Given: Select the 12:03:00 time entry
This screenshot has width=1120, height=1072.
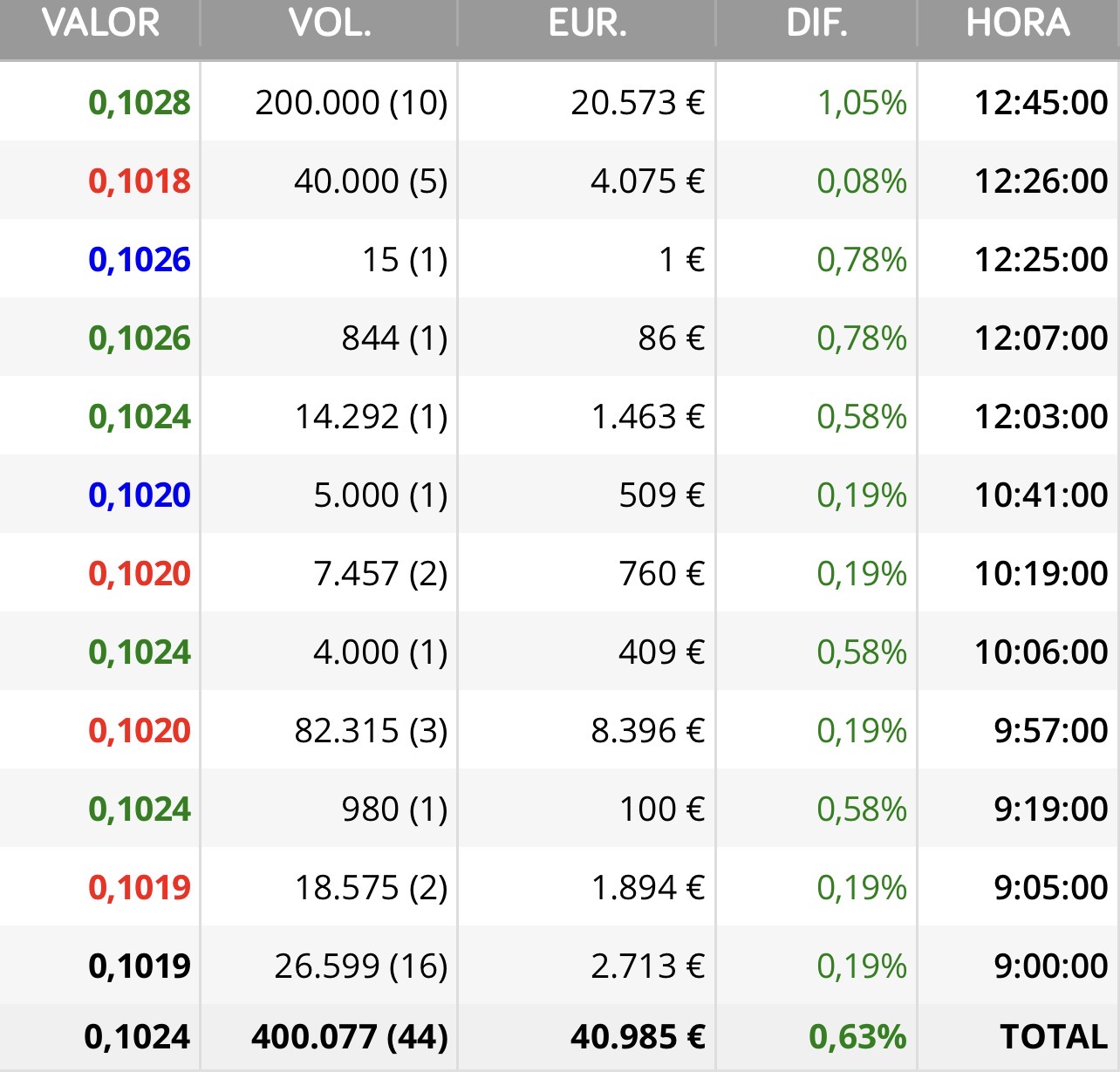Looking at the screenshot, I should point(1041,417).
